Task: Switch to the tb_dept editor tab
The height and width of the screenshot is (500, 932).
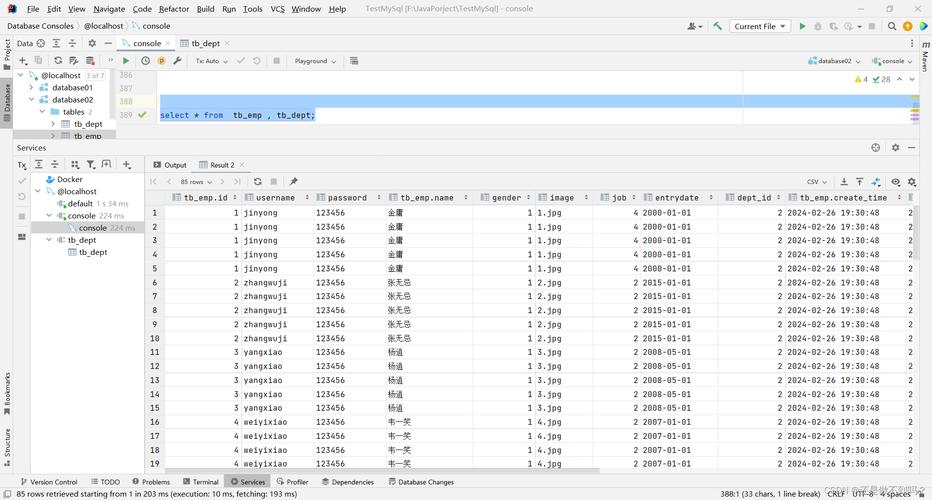Action: click(x=205, y=43)
